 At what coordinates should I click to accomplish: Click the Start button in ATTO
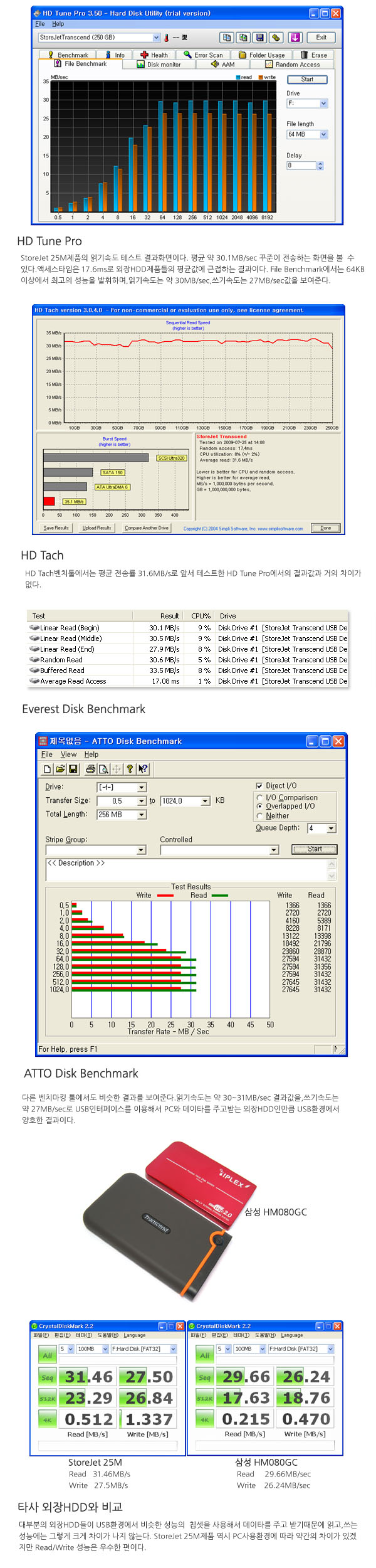click(x=315, y=849)
